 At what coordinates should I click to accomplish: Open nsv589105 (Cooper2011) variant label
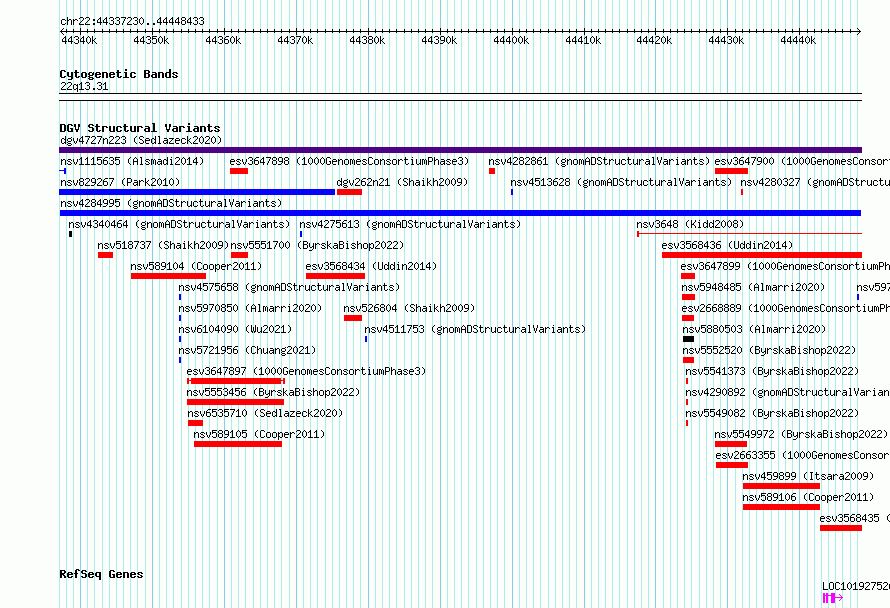click(x=259, y=434)
